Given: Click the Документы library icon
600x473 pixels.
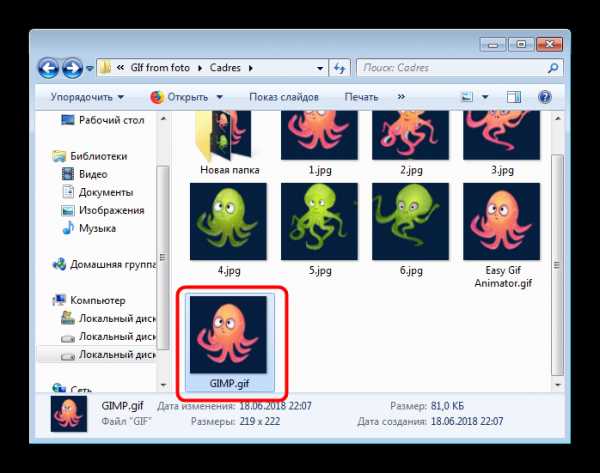Looking at the screenshot, I should coord(68,192).
